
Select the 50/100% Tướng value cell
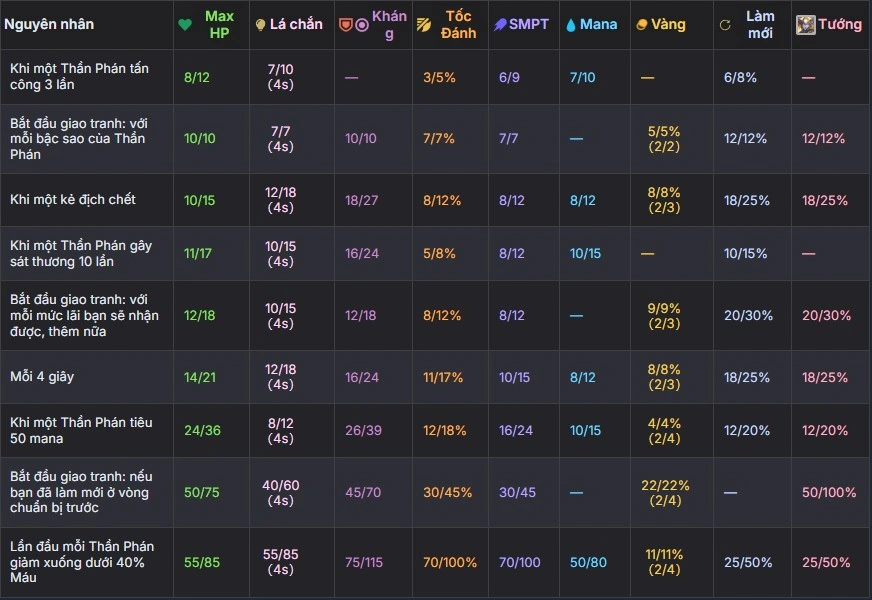click(829, 492)
